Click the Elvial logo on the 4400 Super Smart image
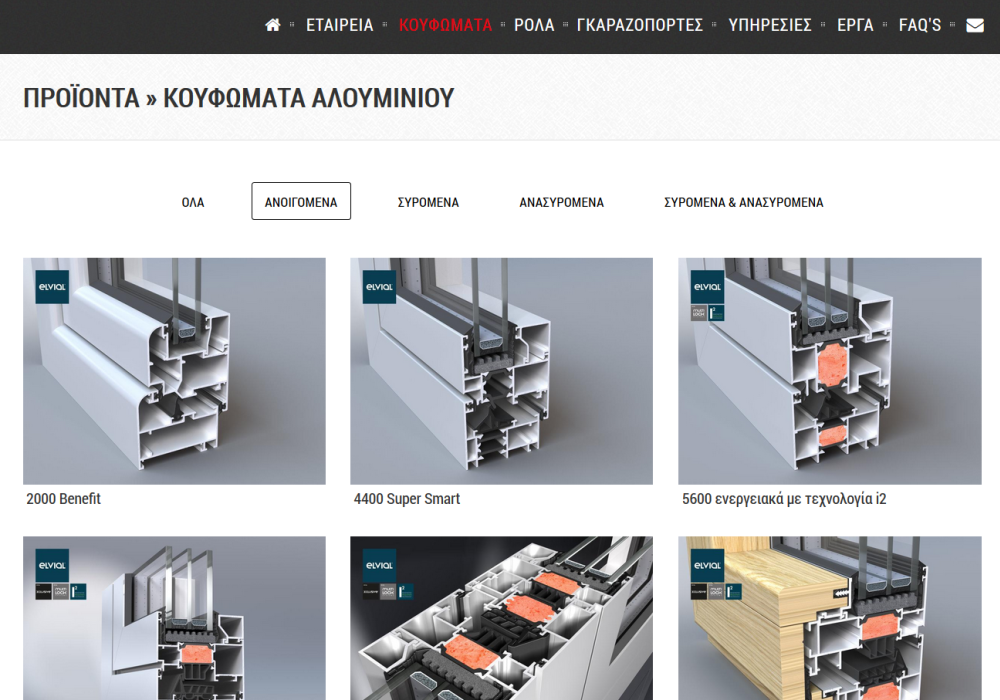The width and height of the screenshot is (1000, 700). 379,287
